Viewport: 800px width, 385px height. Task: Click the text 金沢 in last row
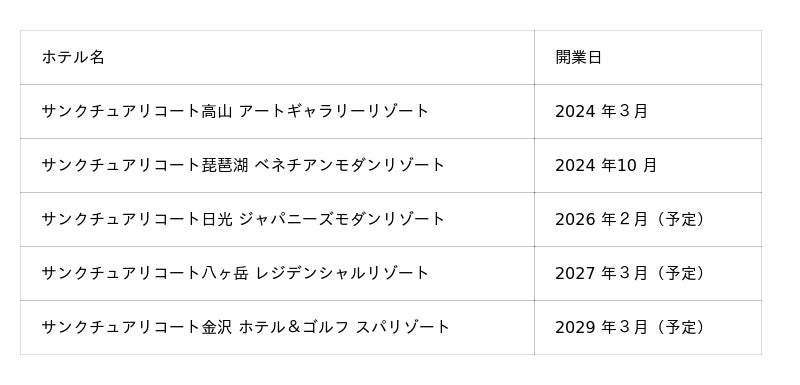(x=217, y=327)
